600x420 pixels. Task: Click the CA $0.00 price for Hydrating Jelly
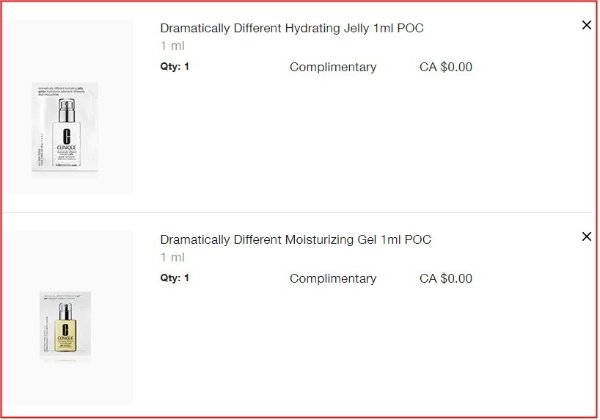point(446,67)
